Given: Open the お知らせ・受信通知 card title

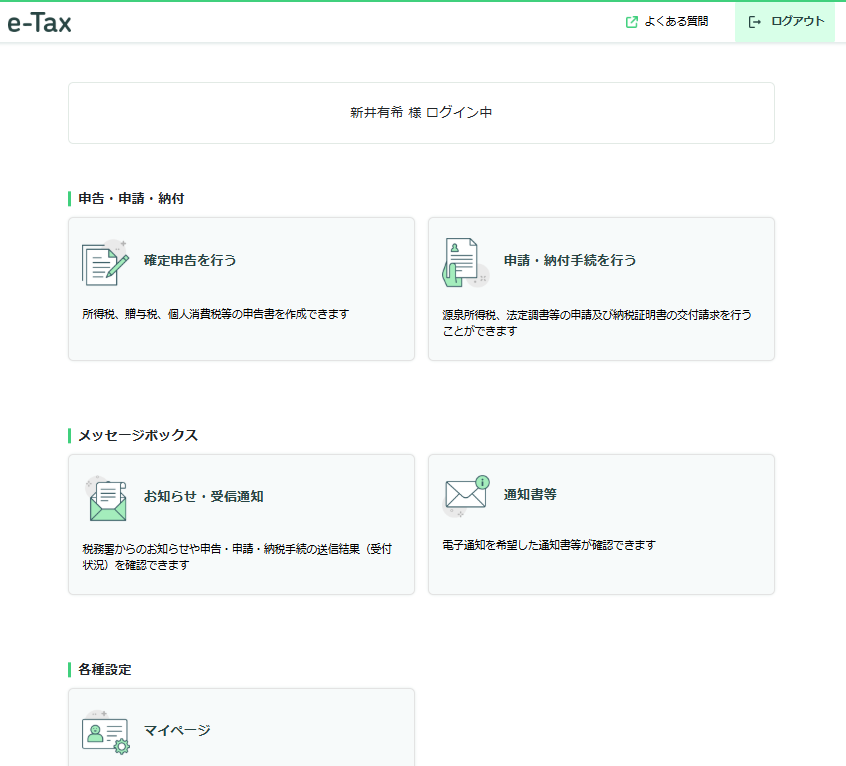Looking at the screenshot, I should [203, 496].
